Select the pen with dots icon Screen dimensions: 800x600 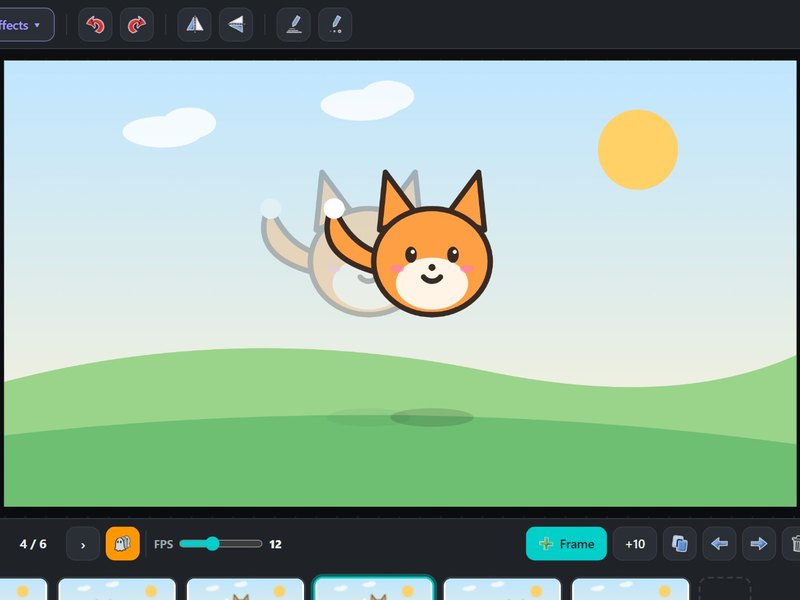335,24
